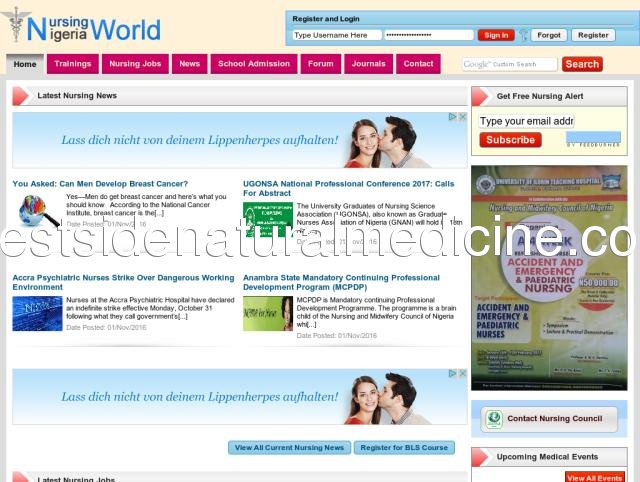Open the Journals menu item
Image resolution: width=640 pixels, height=482 pixels.
point(369,64)
